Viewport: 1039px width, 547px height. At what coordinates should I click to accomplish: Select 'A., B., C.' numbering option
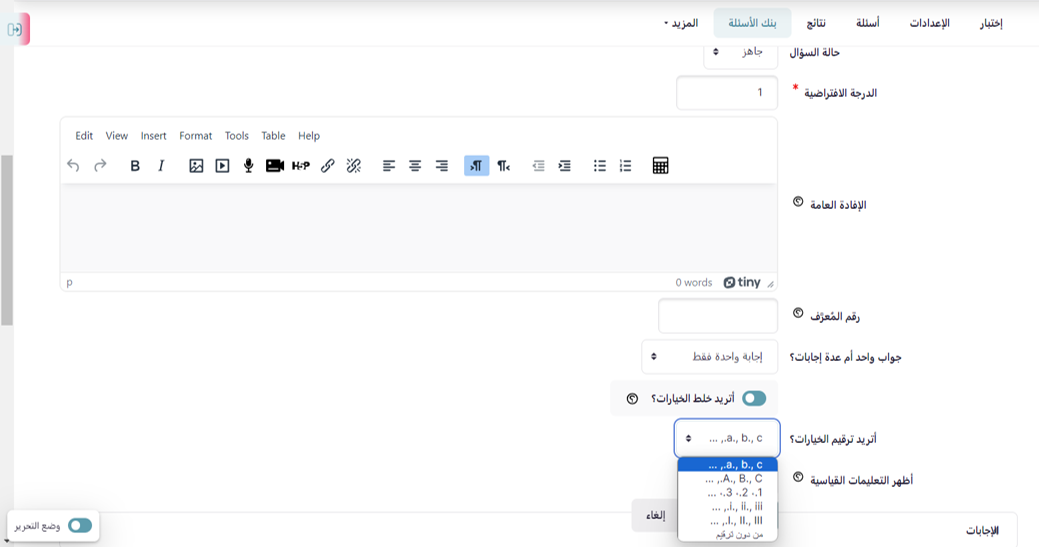[727, 479]
